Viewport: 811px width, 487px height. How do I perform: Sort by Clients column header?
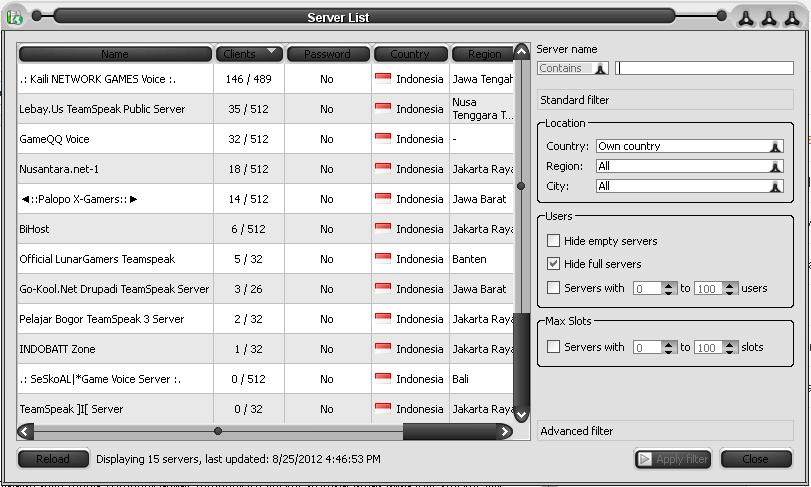point(249,54)
